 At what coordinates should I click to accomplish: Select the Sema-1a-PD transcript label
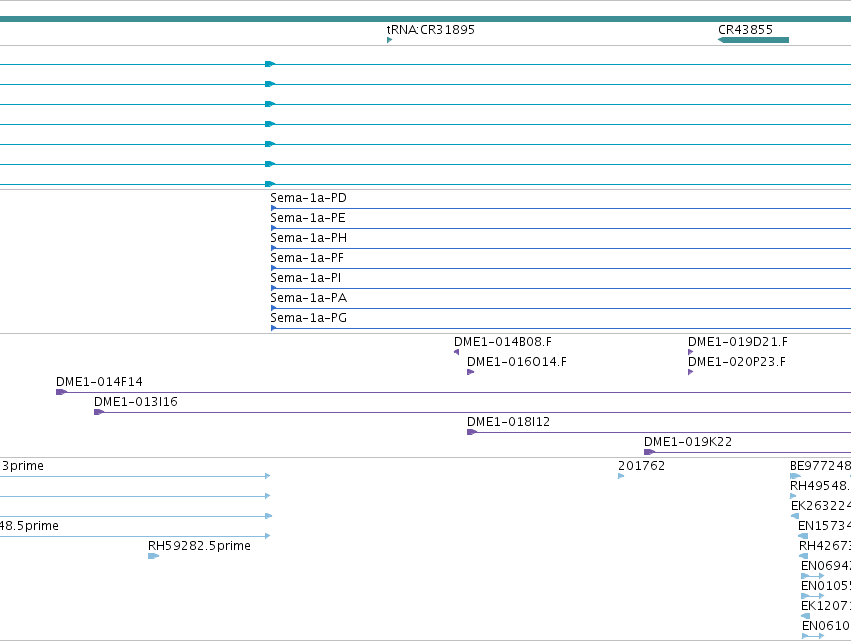coord(308,198)
